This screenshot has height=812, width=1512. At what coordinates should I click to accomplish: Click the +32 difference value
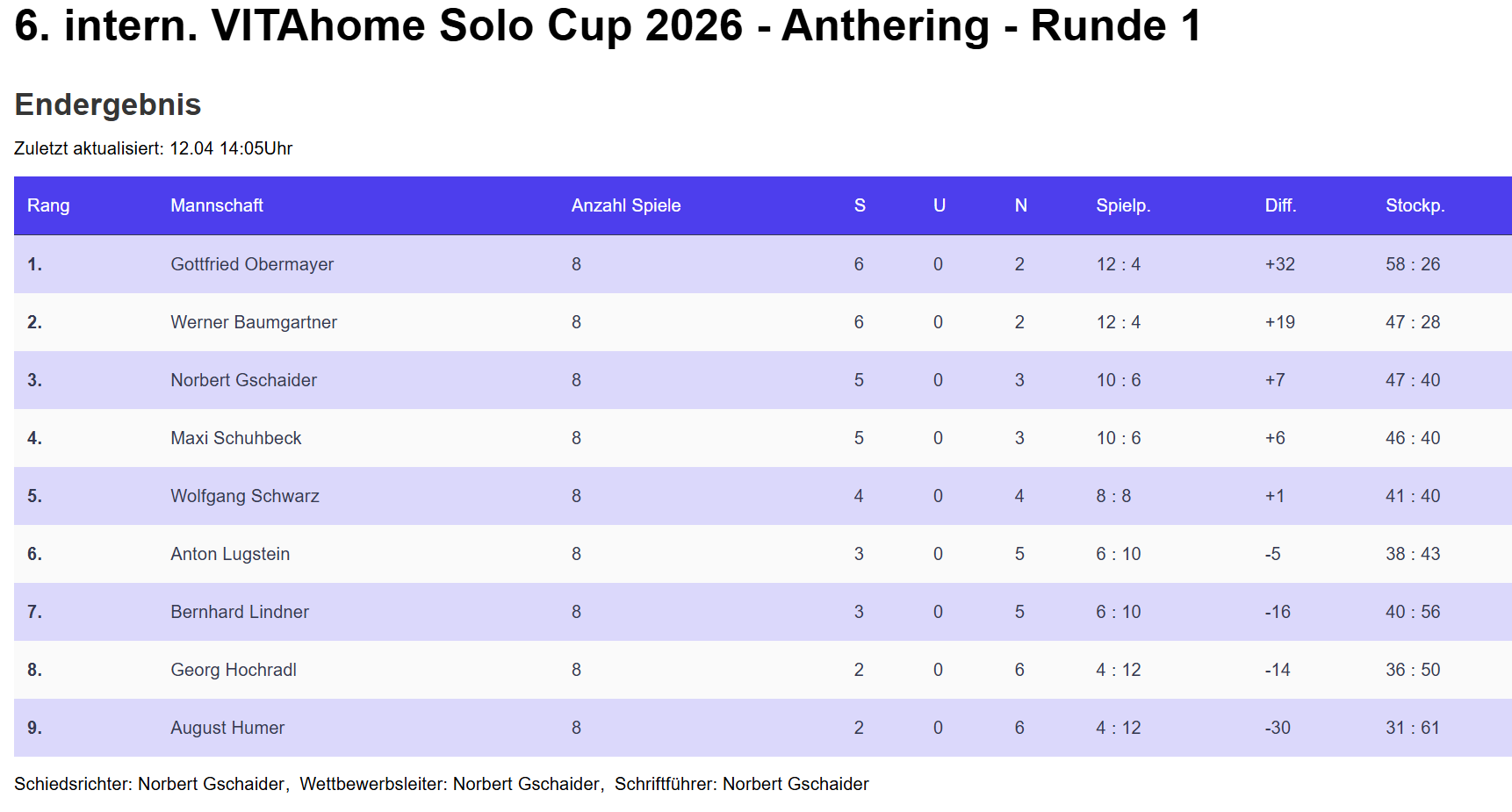[1279, 264]
